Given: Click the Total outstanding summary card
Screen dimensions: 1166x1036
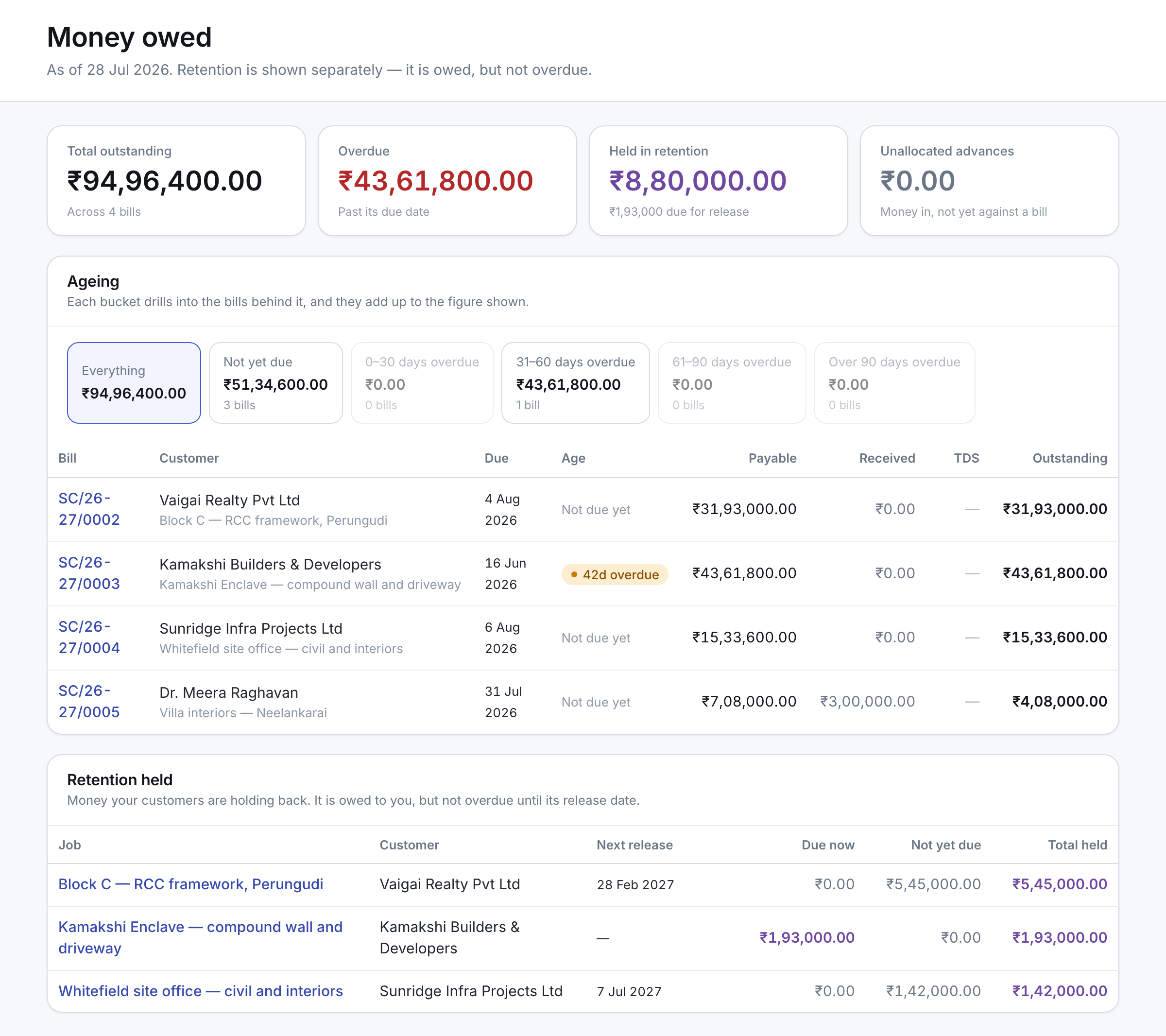Looking at the screenshot, I should 176,180.
